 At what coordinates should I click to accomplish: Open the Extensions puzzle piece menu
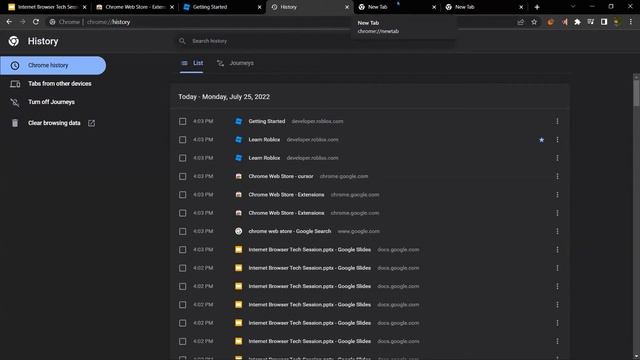pyautogui.click(x=577, y=22)
